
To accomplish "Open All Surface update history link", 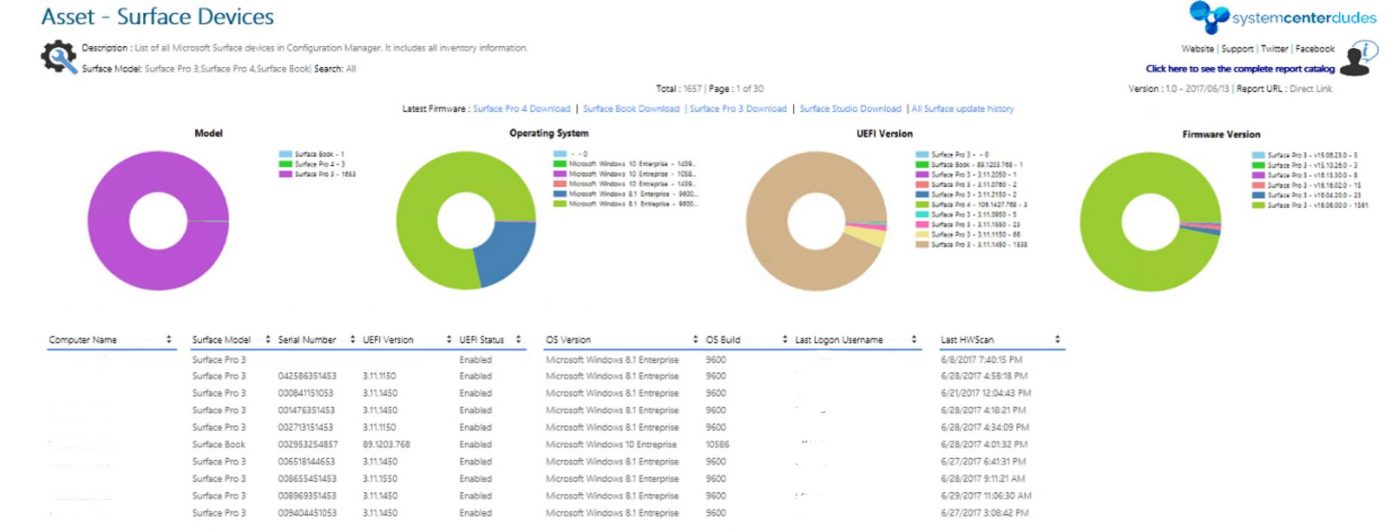I will click(x=962, y=109).
